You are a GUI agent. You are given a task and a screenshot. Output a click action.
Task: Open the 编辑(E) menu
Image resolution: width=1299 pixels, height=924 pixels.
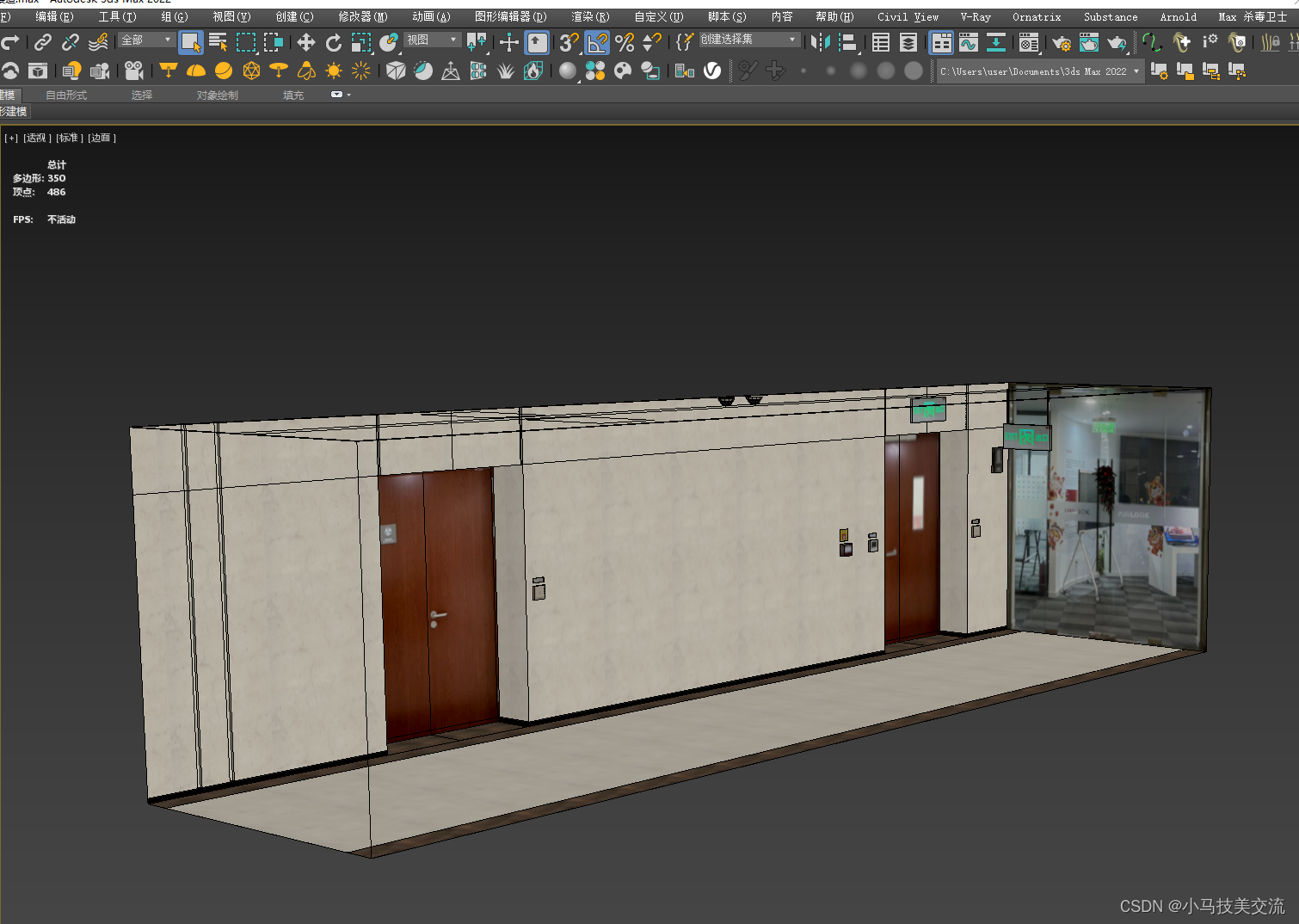click(x=54, y=16)
